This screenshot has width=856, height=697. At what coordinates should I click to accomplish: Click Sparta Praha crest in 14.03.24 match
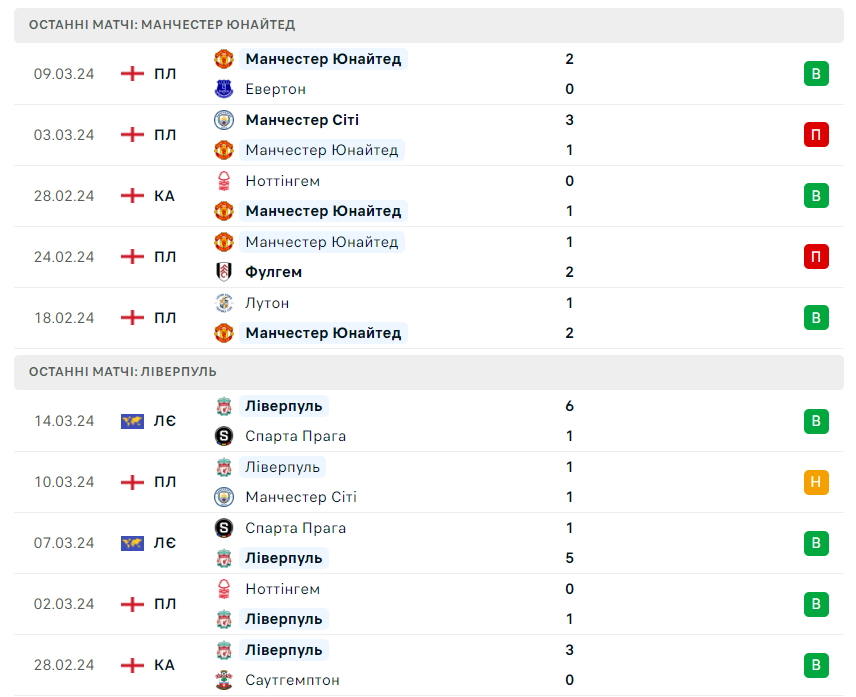click(x=224, y=436)
